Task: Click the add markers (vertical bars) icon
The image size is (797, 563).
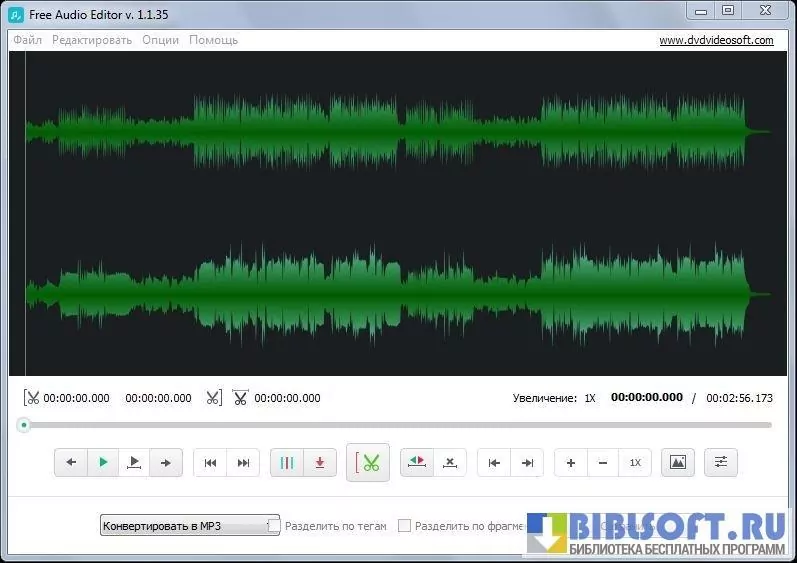Action: point(287,463)
